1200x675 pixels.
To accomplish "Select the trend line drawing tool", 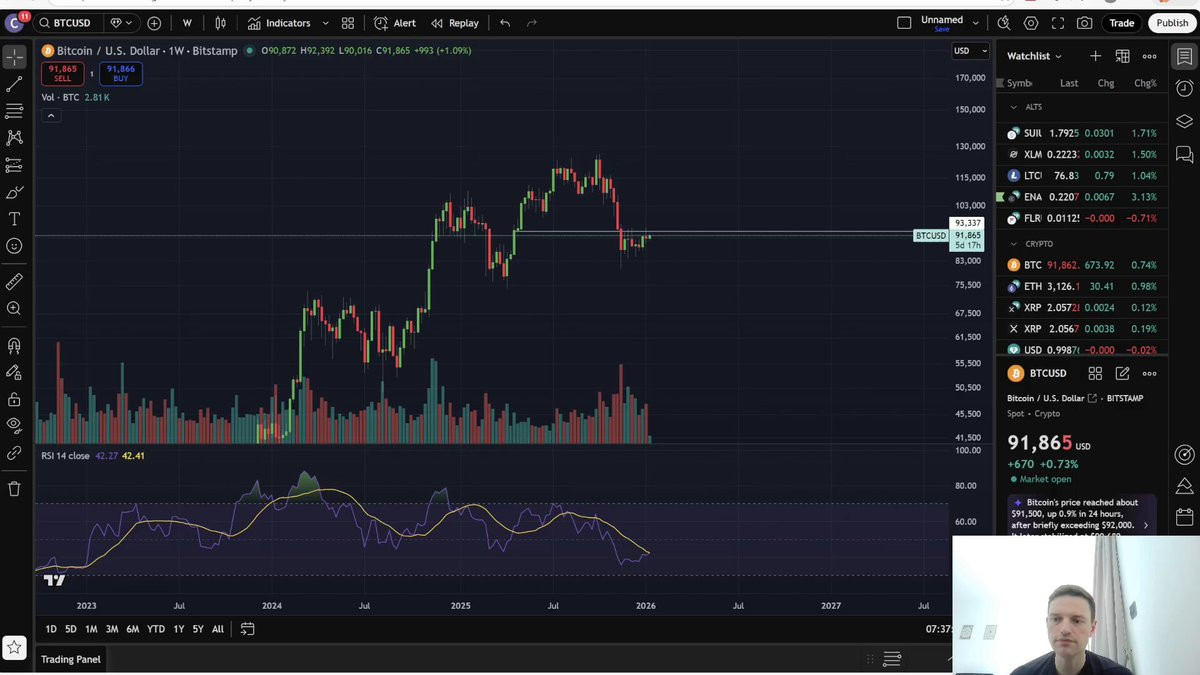I will point(14,85).
